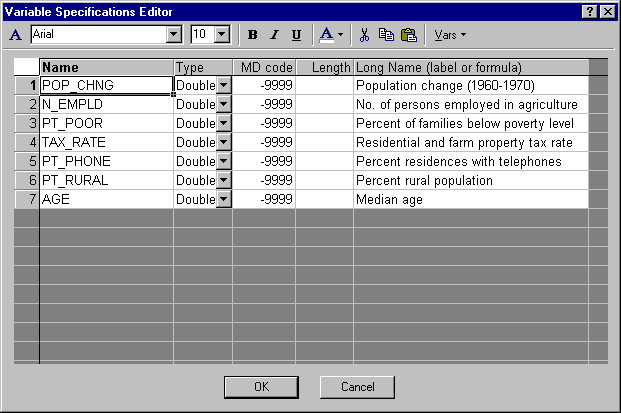Open the Arial font name dropdown

pos(173,34)
